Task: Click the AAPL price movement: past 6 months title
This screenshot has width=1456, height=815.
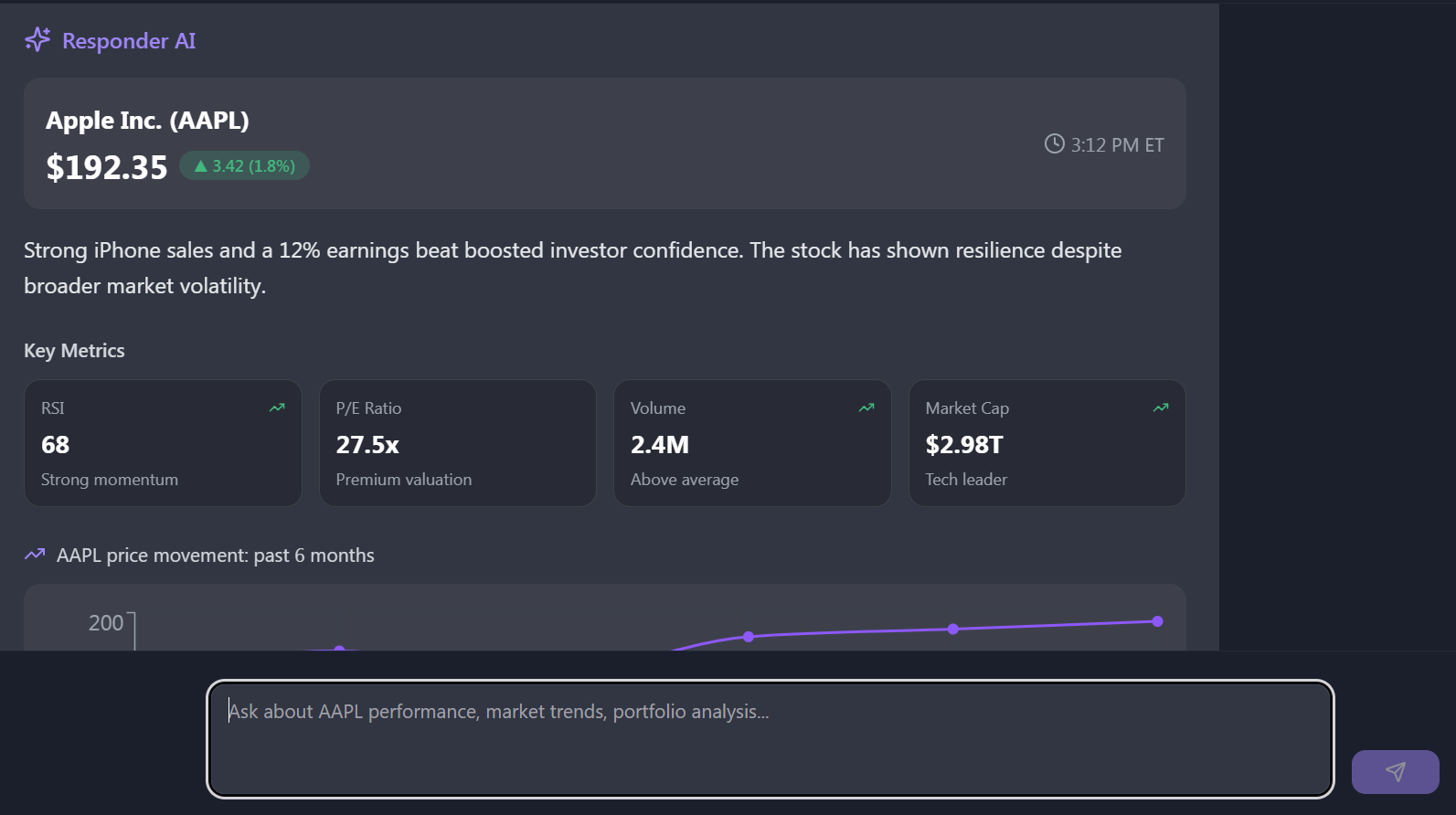Action: coord(216,556)
